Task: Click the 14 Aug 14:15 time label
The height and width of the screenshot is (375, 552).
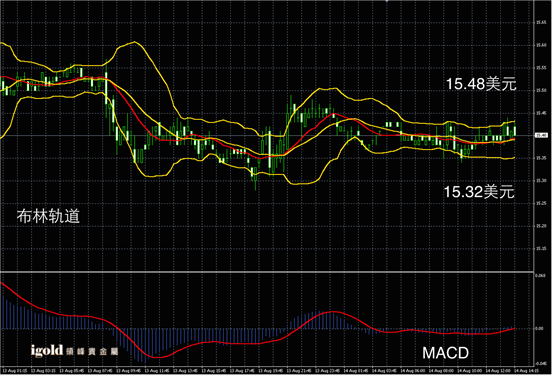Action: click(526, 371)
